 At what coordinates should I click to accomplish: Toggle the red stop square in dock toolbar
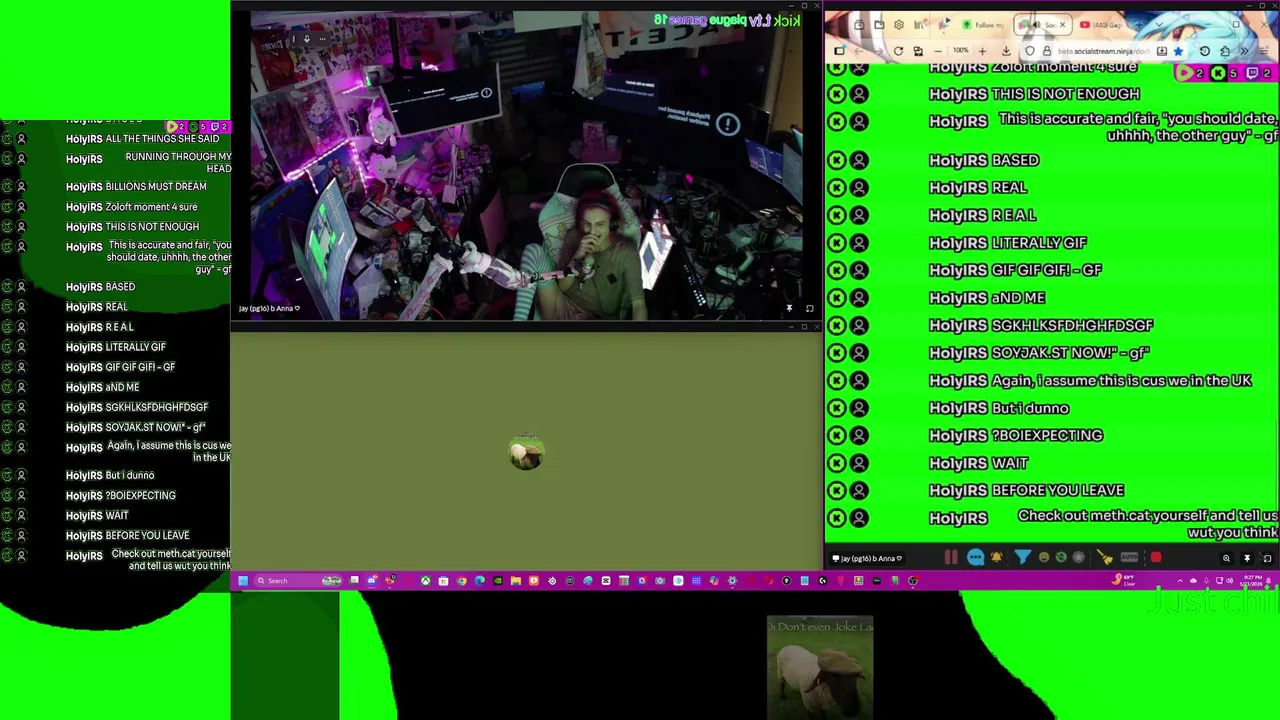click(x=1156, y=557)
